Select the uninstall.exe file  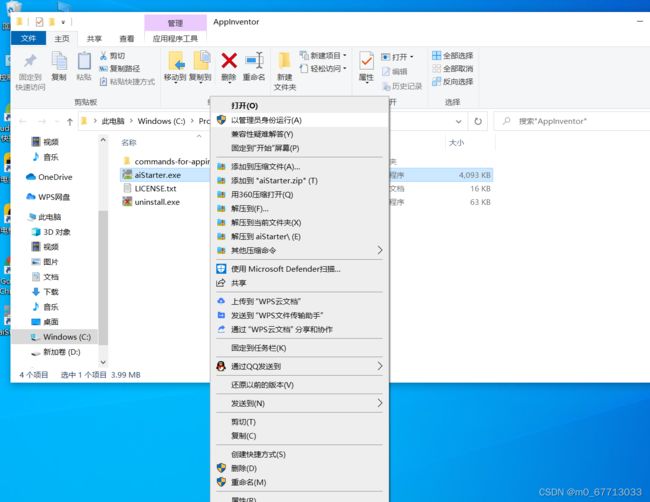click(151, 202)
